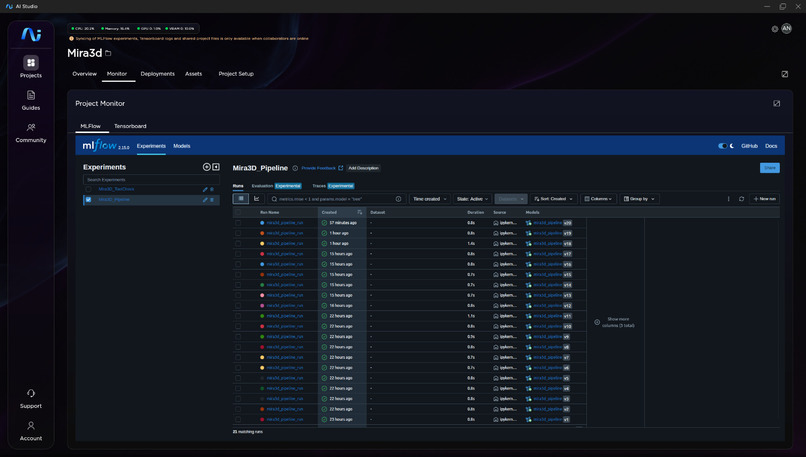Click the Share button
Screen dimensions: 806x457
pyautogui.click(x=770, y=168)
